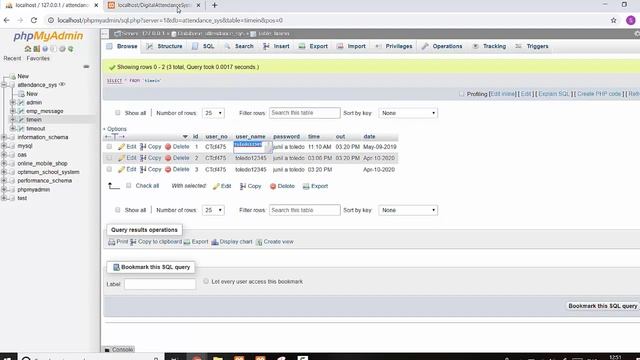Open the upper Number of rows dropdown

pos(213,113)
